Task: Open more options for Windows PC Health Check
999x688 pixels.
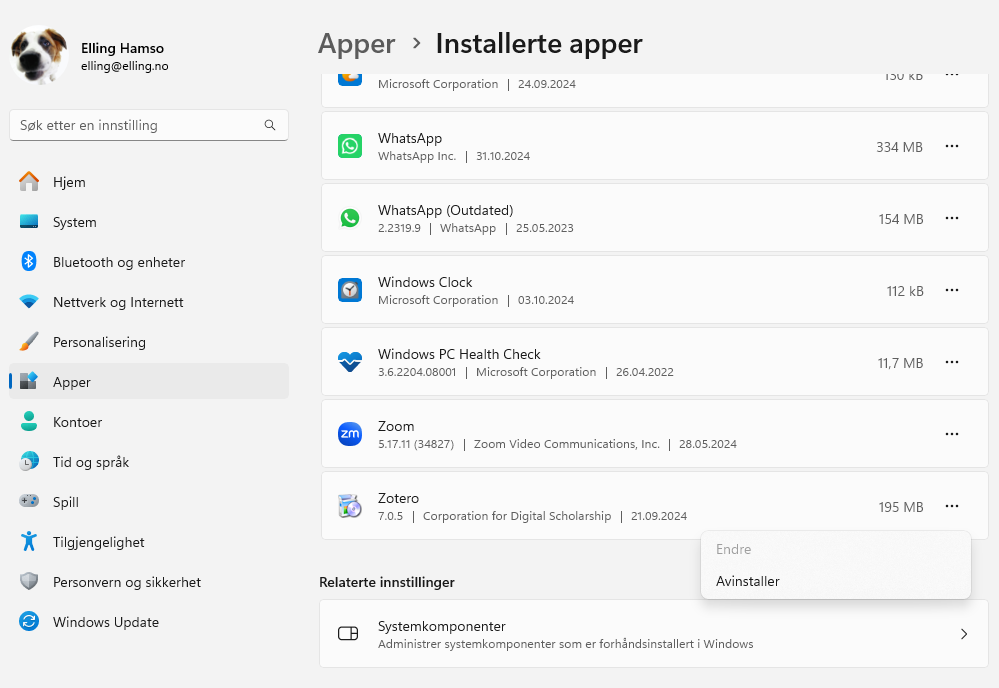Action: pos(952,362)
